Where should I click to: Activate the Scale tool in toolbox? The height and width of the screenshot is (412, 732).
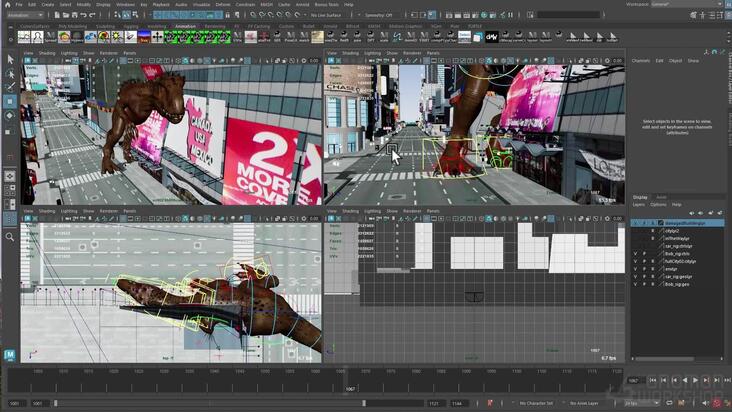[10, 132]
